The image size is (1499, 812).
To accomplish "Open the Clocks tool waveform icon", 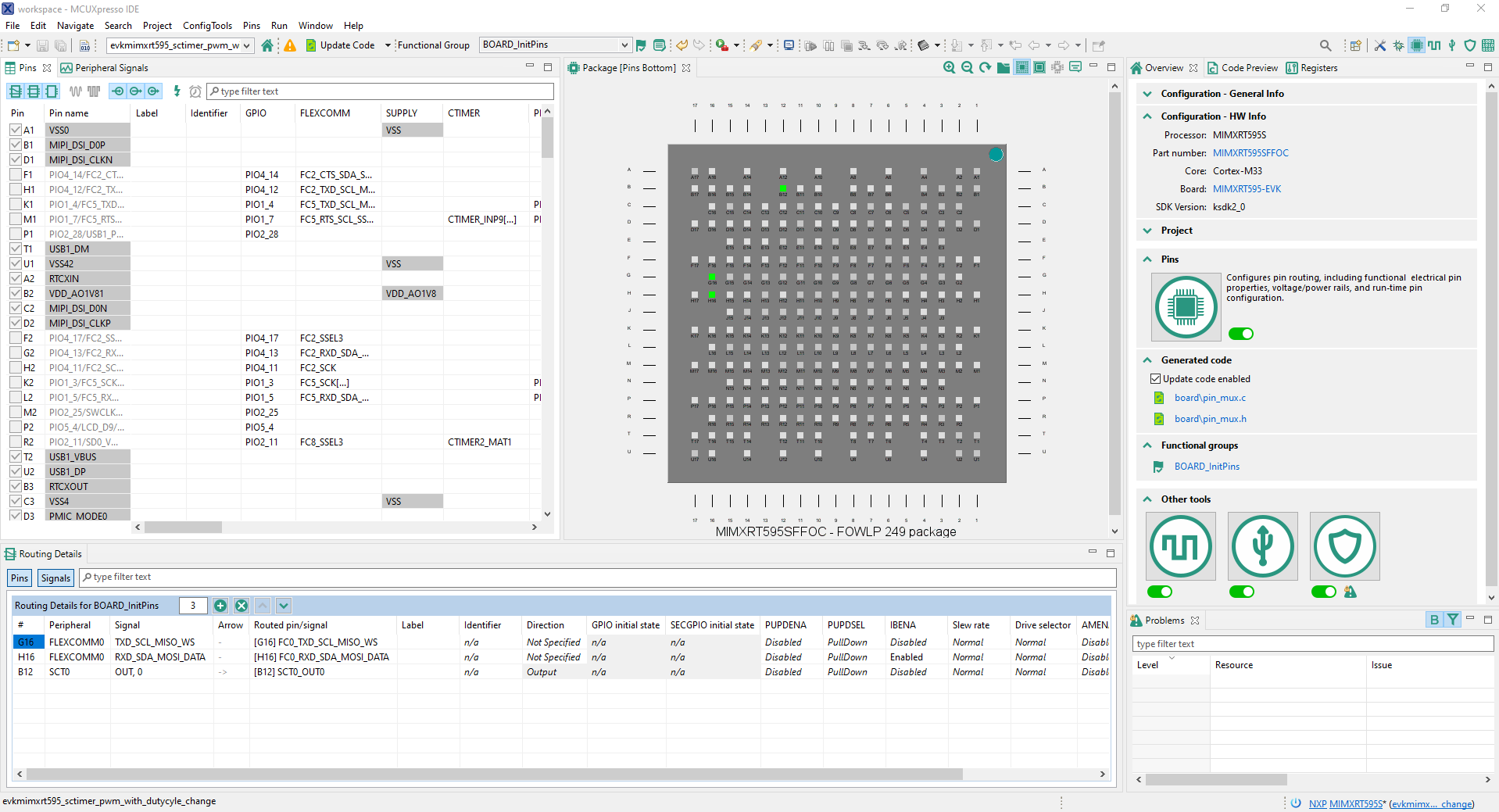I will pyautogui.click(x=1180, y=546).
